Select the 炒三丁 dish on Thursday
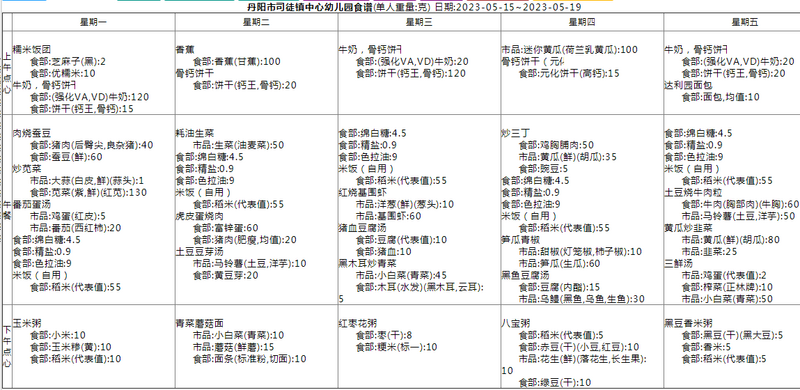 pos(515,133)
